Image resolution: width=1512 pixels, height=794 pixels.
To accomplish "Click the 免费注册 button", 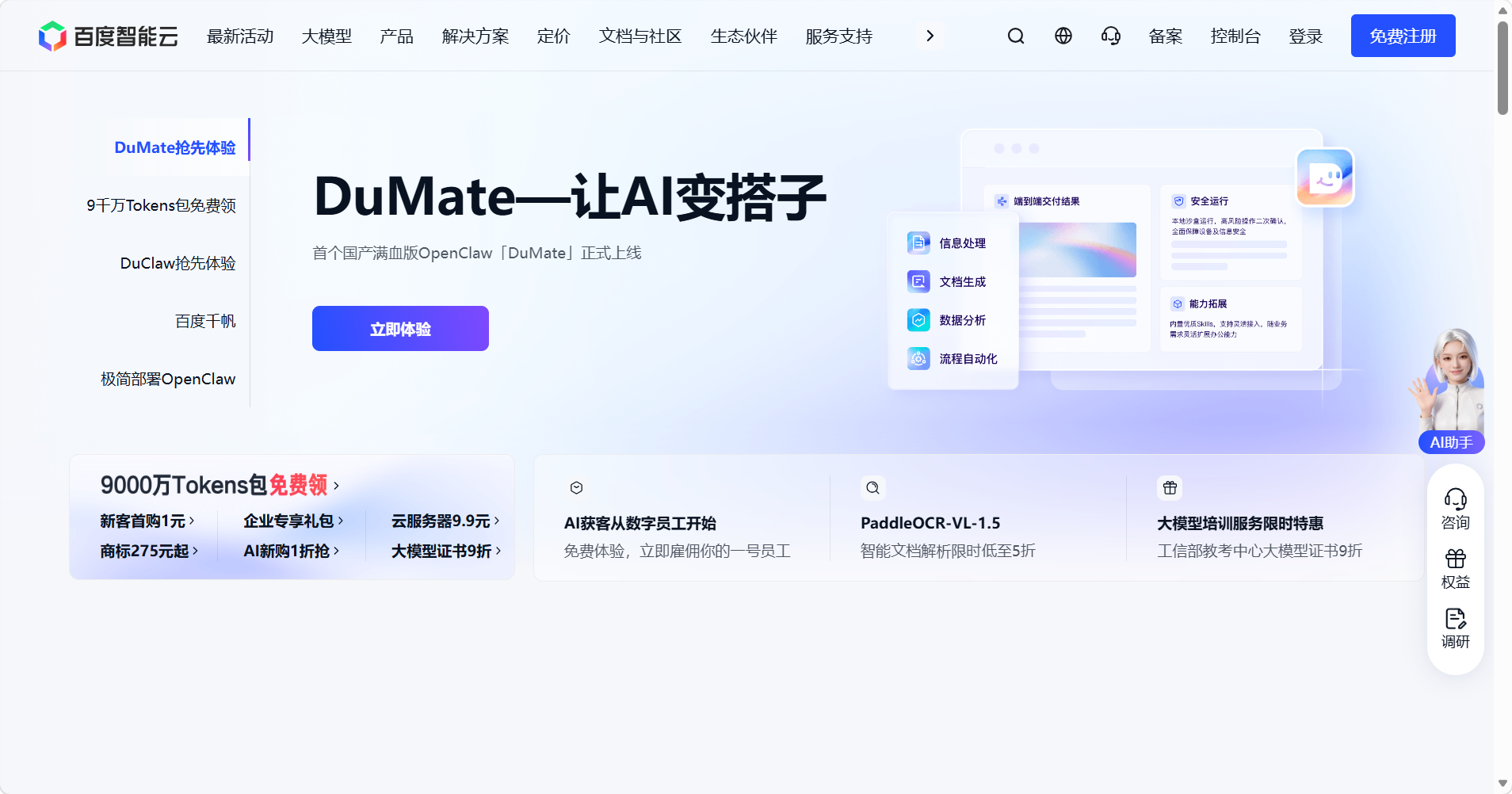I will [1403, 36].
